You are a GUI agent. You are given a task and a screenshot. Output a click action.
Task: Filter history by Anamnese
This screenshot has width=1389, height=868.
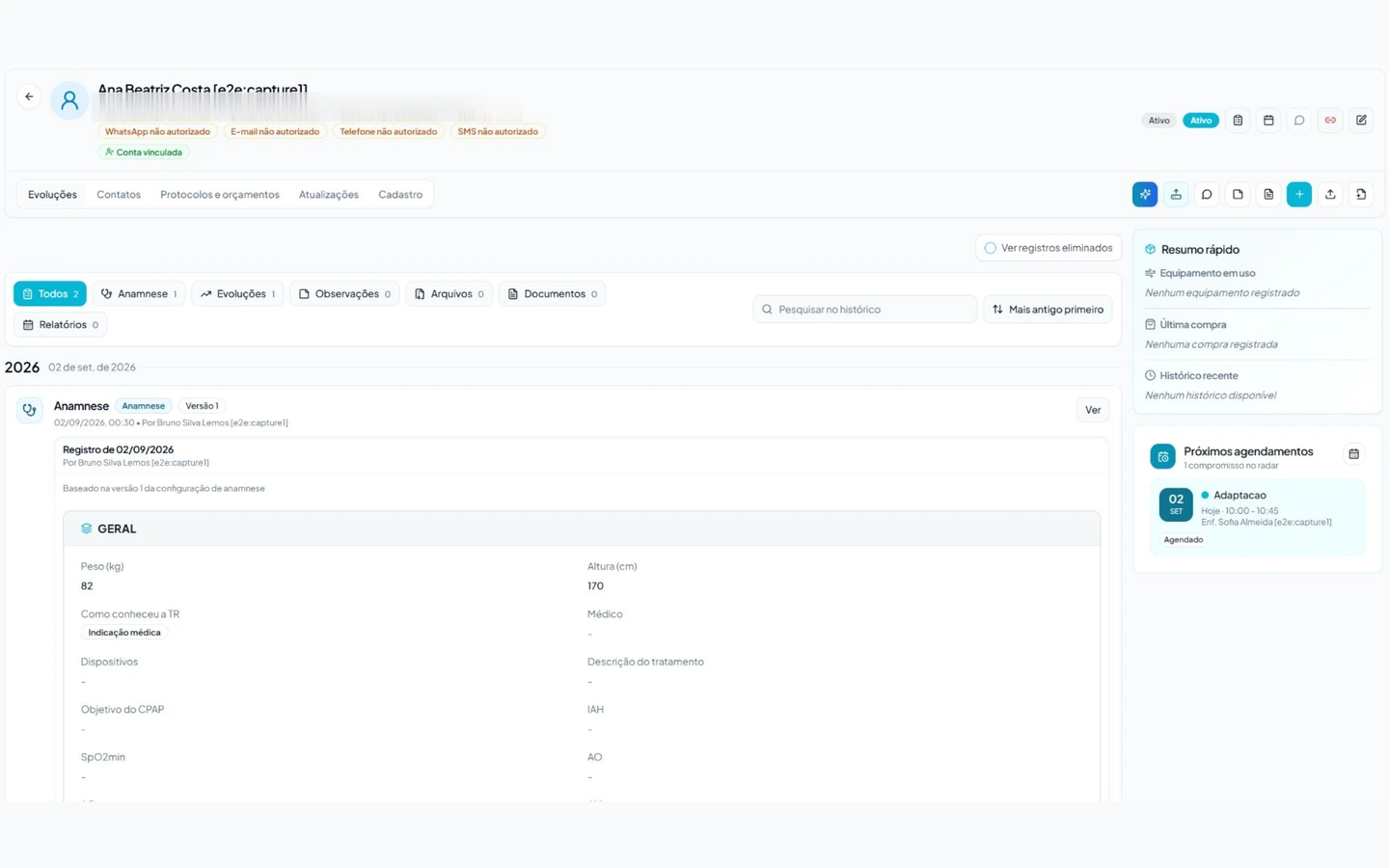point(139,294)
